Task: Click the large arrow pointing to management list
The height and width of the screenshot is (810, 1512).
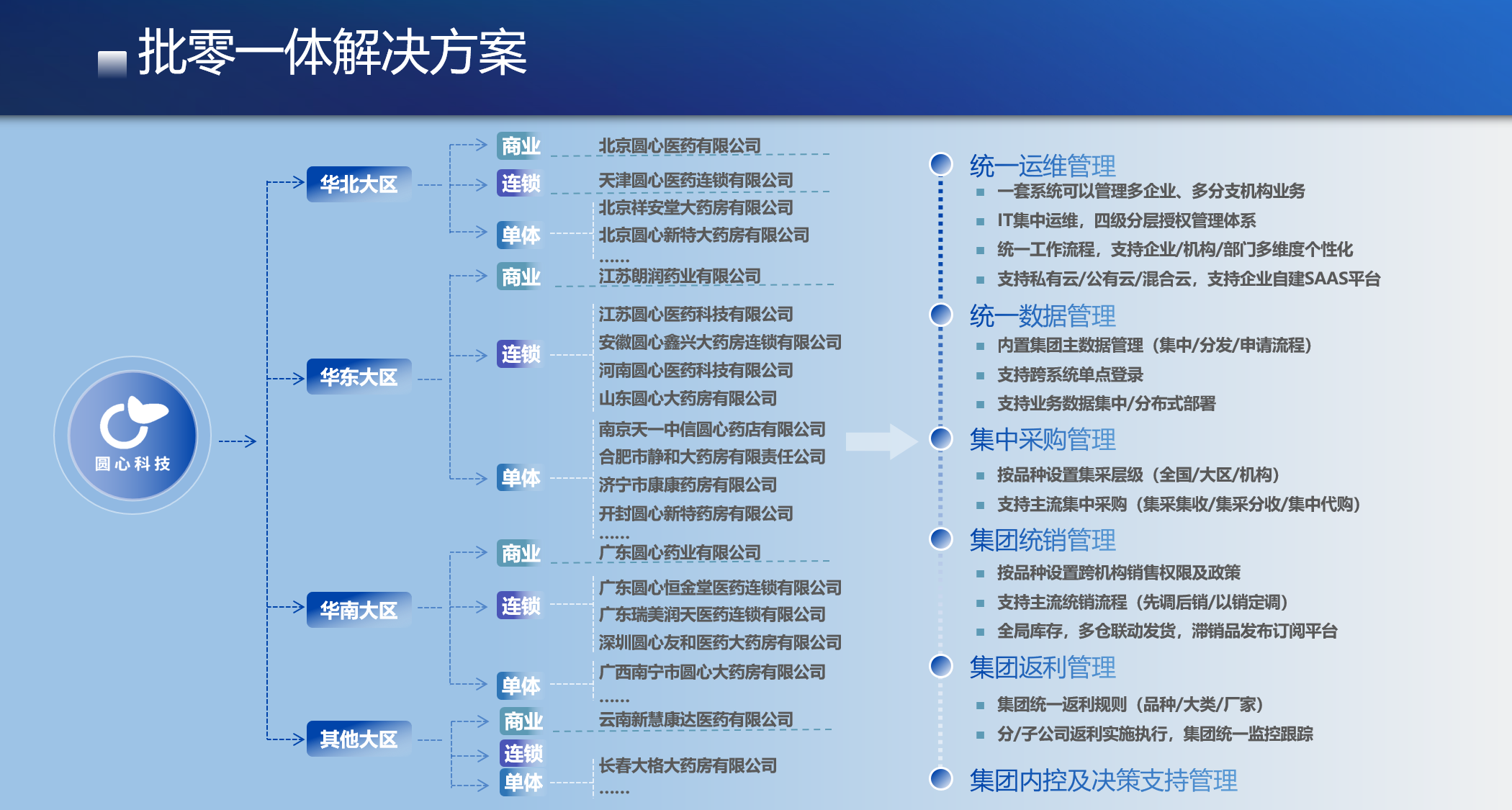Action: pos(881,441)
